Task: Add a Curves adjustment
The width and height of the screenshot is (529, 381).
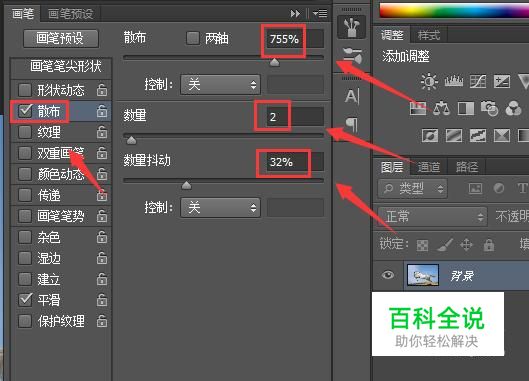Action: [x=478, y=82]
